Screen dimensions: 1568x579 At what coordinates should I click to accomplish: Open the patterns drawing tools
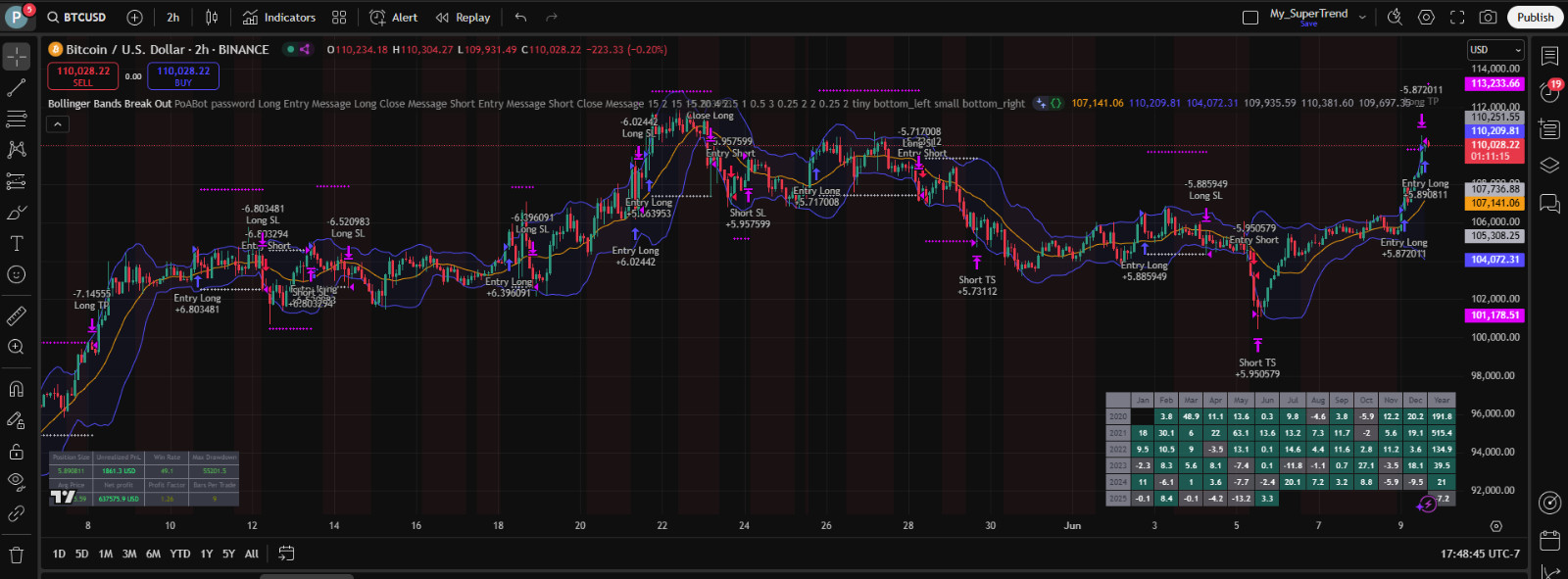[x=17, y=150]
